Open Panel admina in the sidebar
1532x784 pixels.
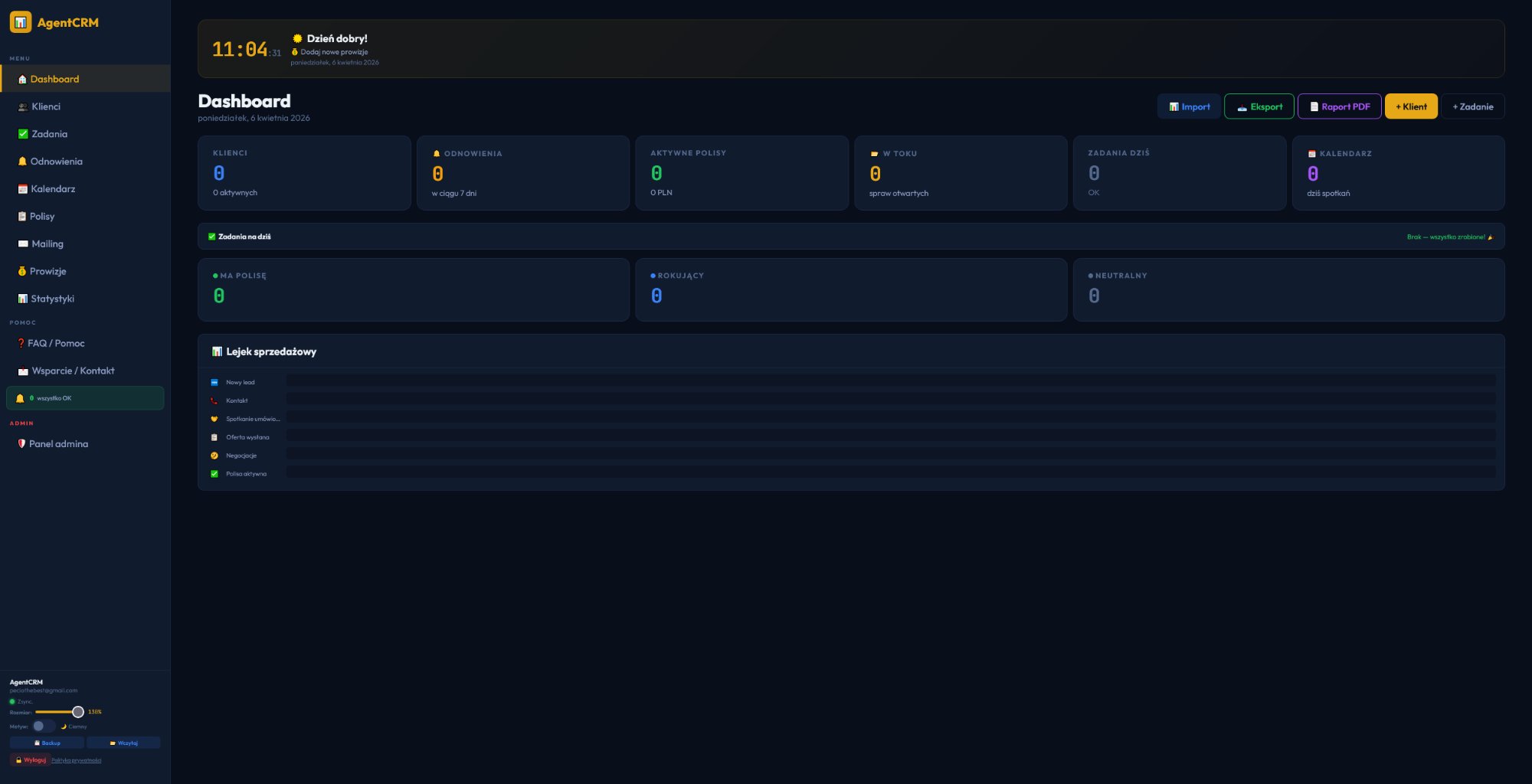58,444
